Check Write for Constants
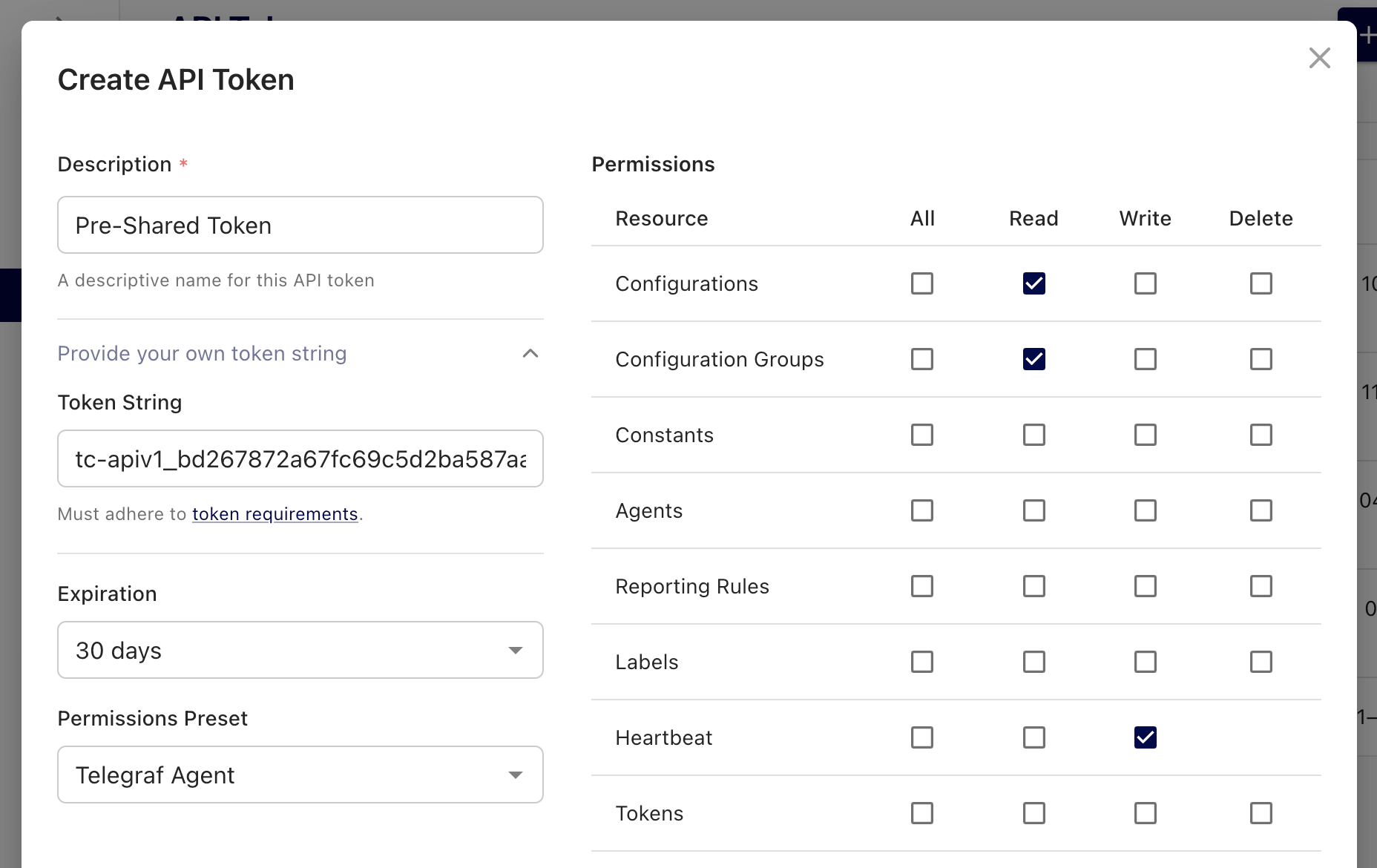The height and width of the screenshot is (868, 1377). tap(1145, 435)
